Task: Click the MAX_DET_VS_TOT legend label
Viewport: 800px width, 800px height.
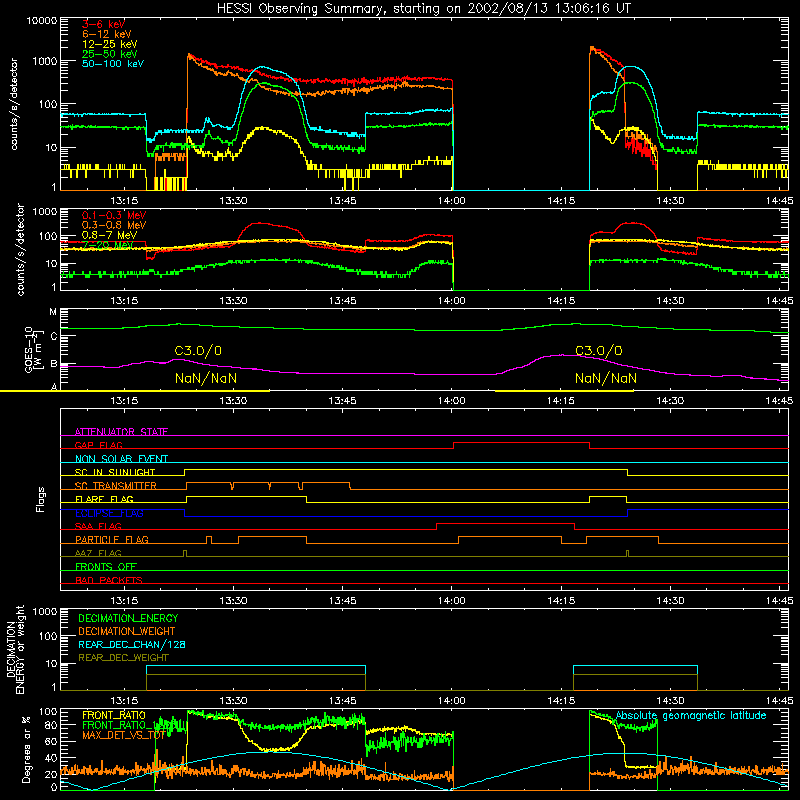Action: point(123,735)
